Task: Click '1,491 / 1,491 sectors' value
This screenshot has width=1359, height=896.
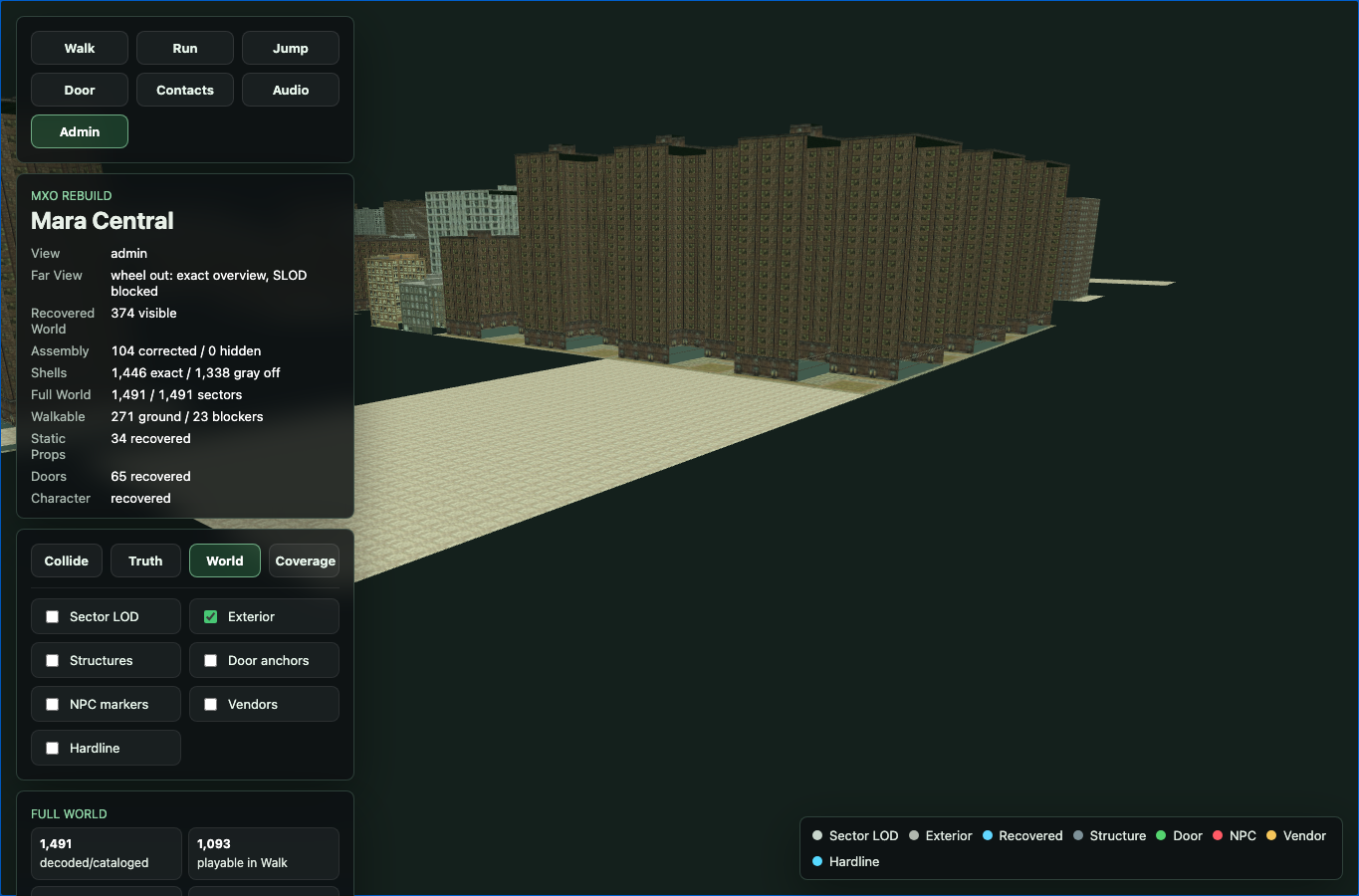Action: (x=176, y=394)
